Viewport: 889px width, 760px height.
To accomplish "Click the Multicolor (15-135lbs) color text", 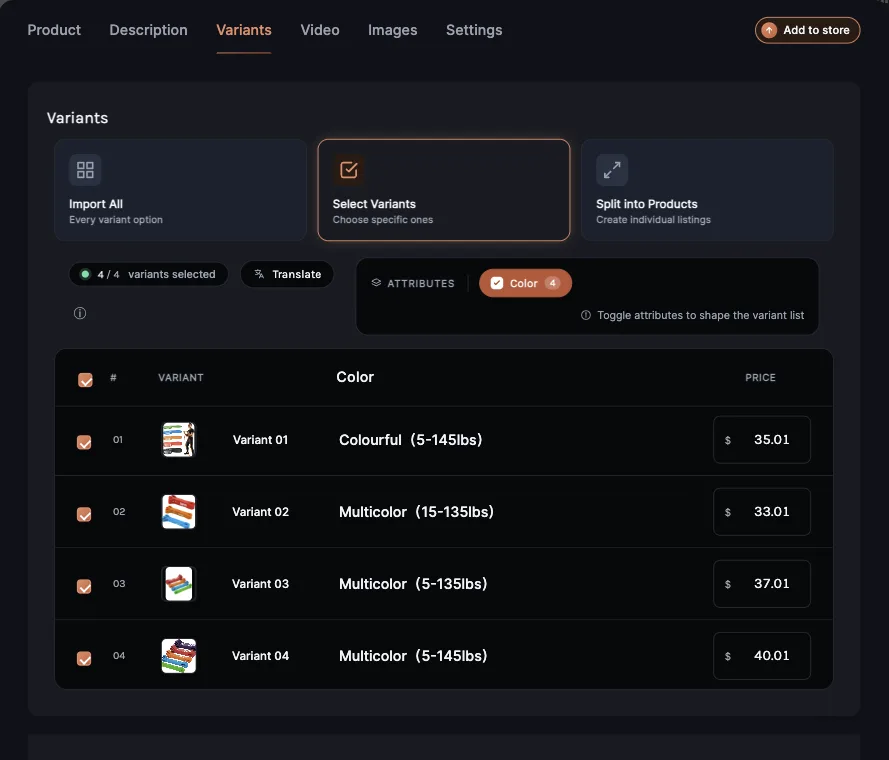I will 416,512.
